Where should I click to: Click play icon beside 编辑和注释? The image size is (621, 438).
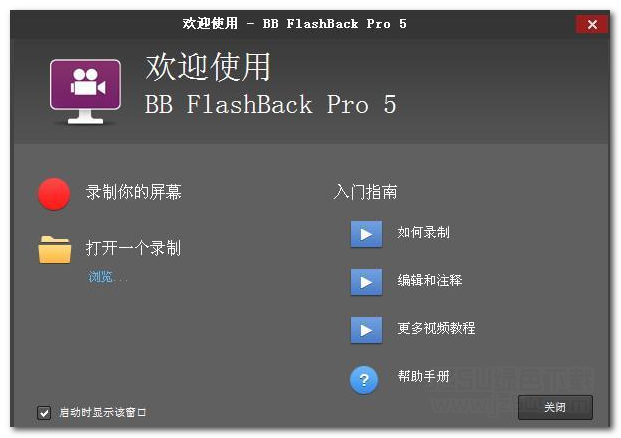point(366,282)
